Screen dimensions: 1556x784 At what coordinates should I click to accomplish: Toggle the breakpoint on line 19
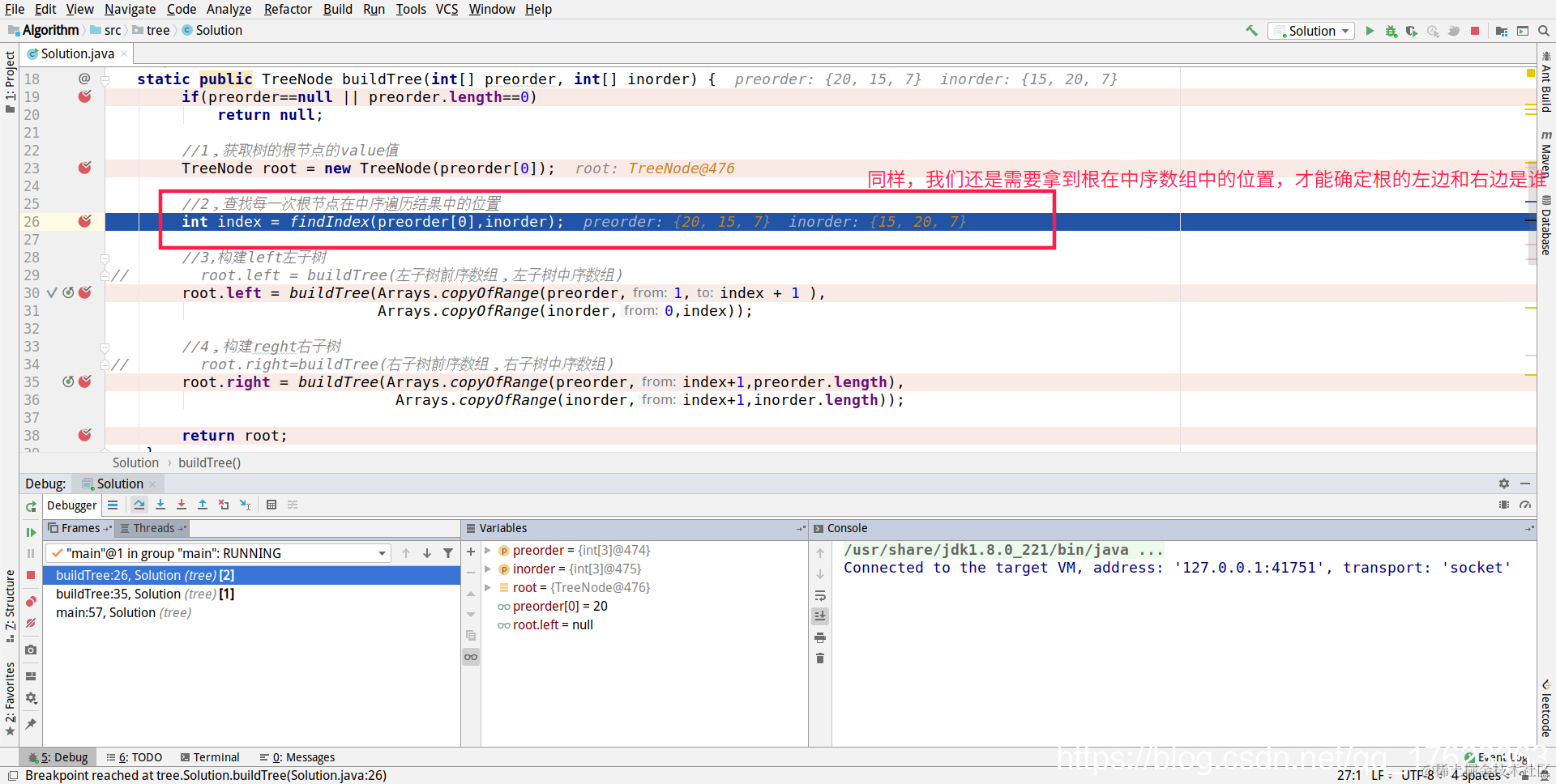84,96
